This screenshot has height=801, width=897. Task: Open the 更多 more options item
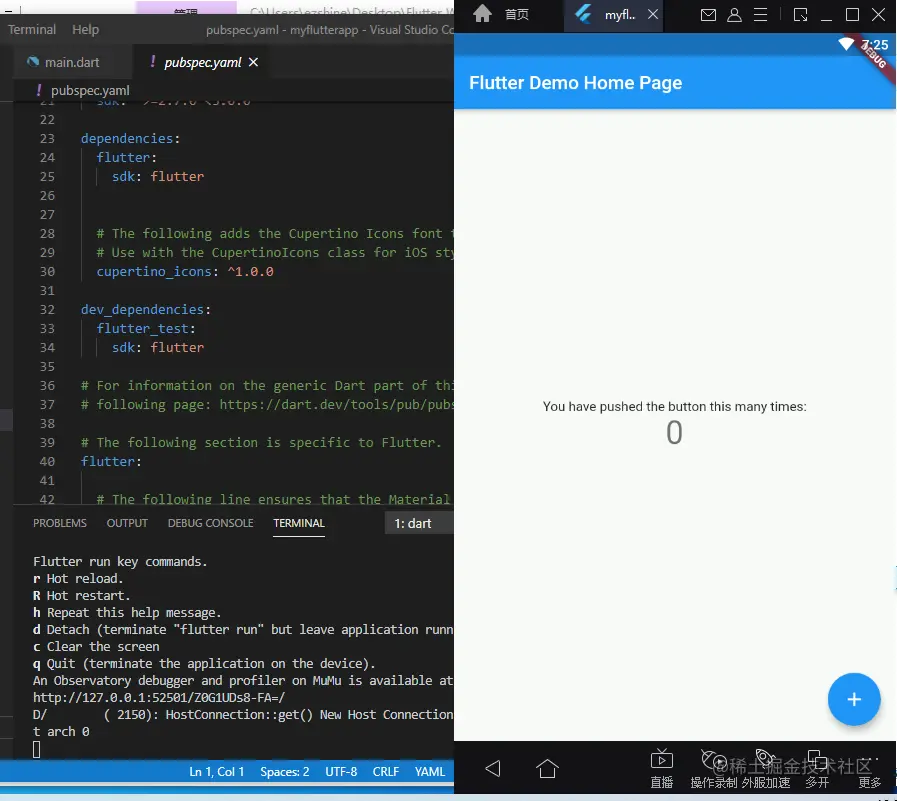pos(869,769)
